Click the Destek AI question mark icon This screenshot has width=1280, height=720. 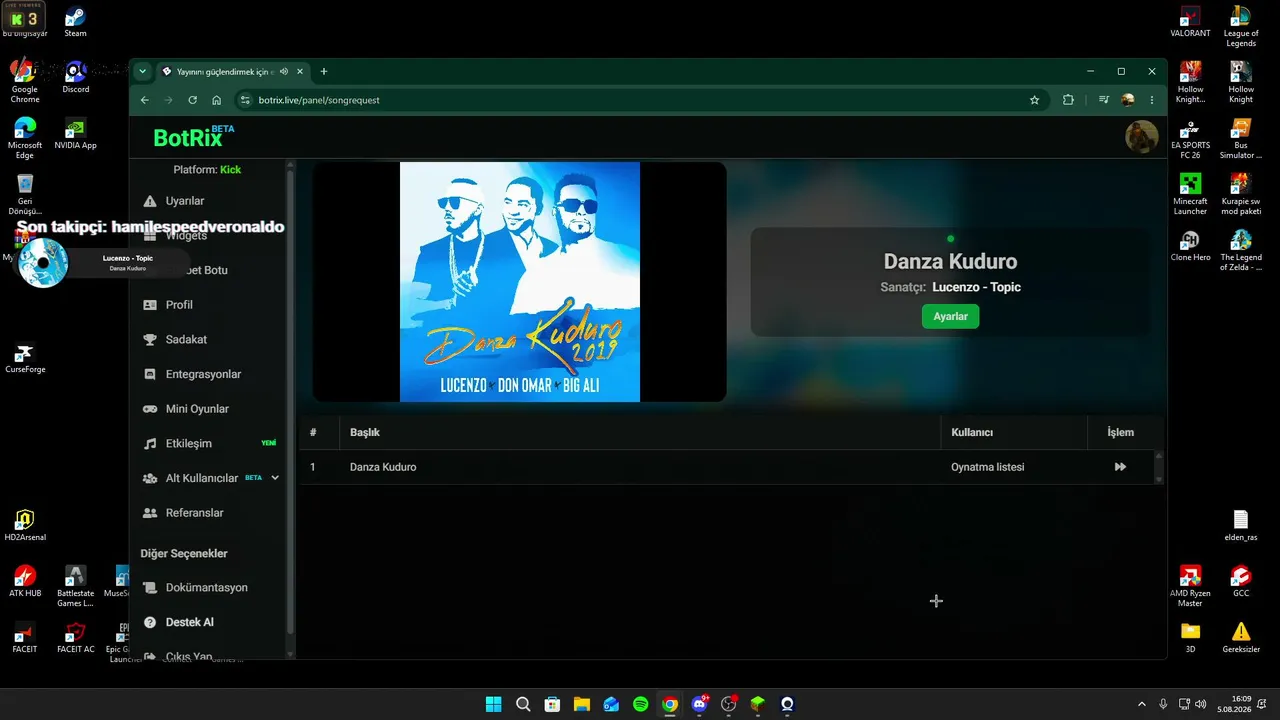coord(150,622)
